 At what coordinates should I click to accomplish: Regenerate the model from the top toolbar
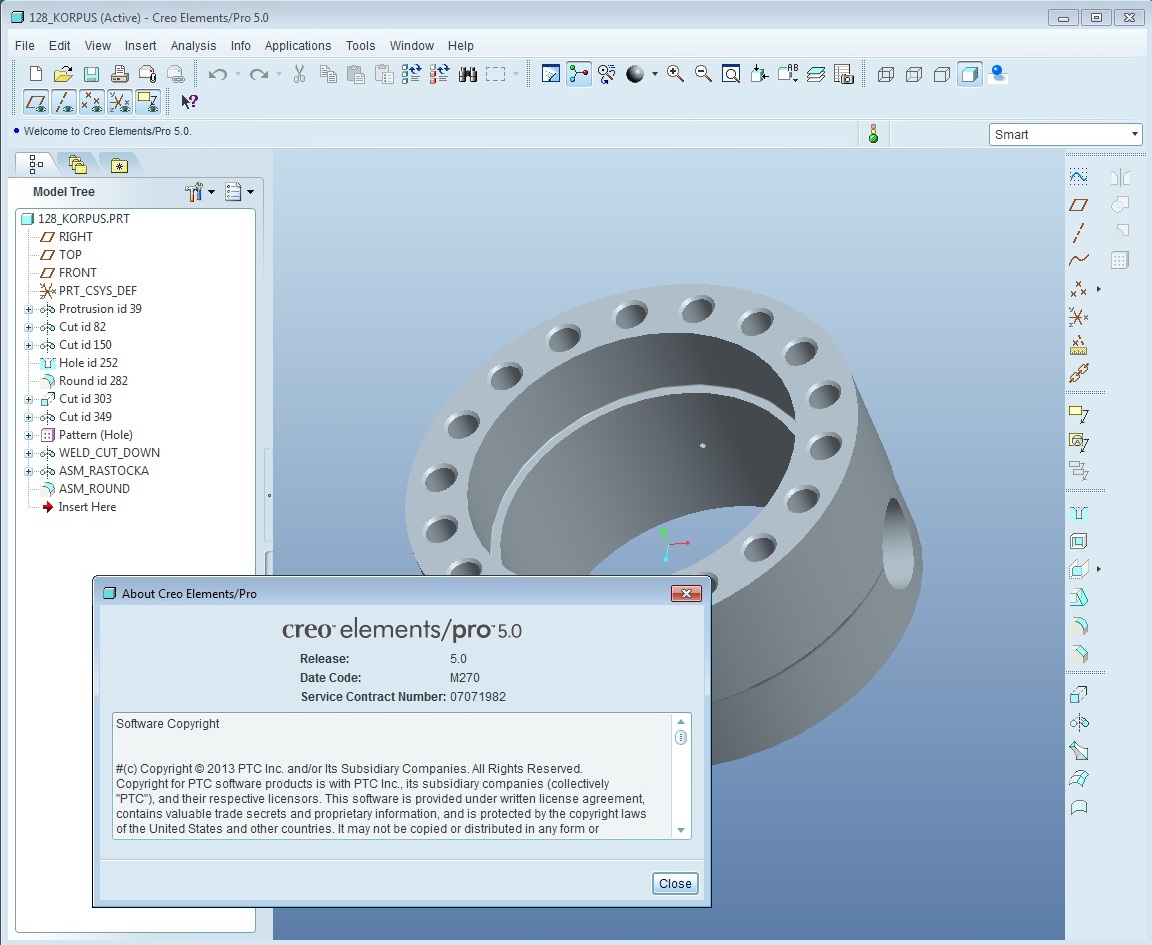[x=411, y=74]
